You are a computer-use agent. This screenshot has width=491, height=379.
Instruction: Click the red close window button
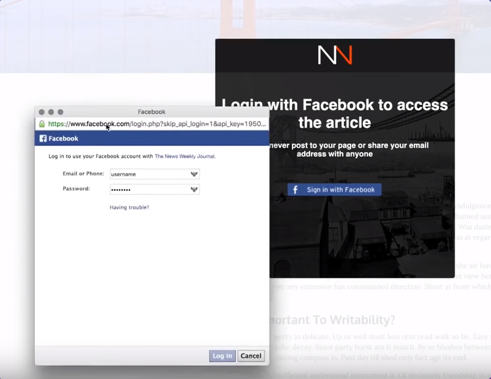point(42,112)
